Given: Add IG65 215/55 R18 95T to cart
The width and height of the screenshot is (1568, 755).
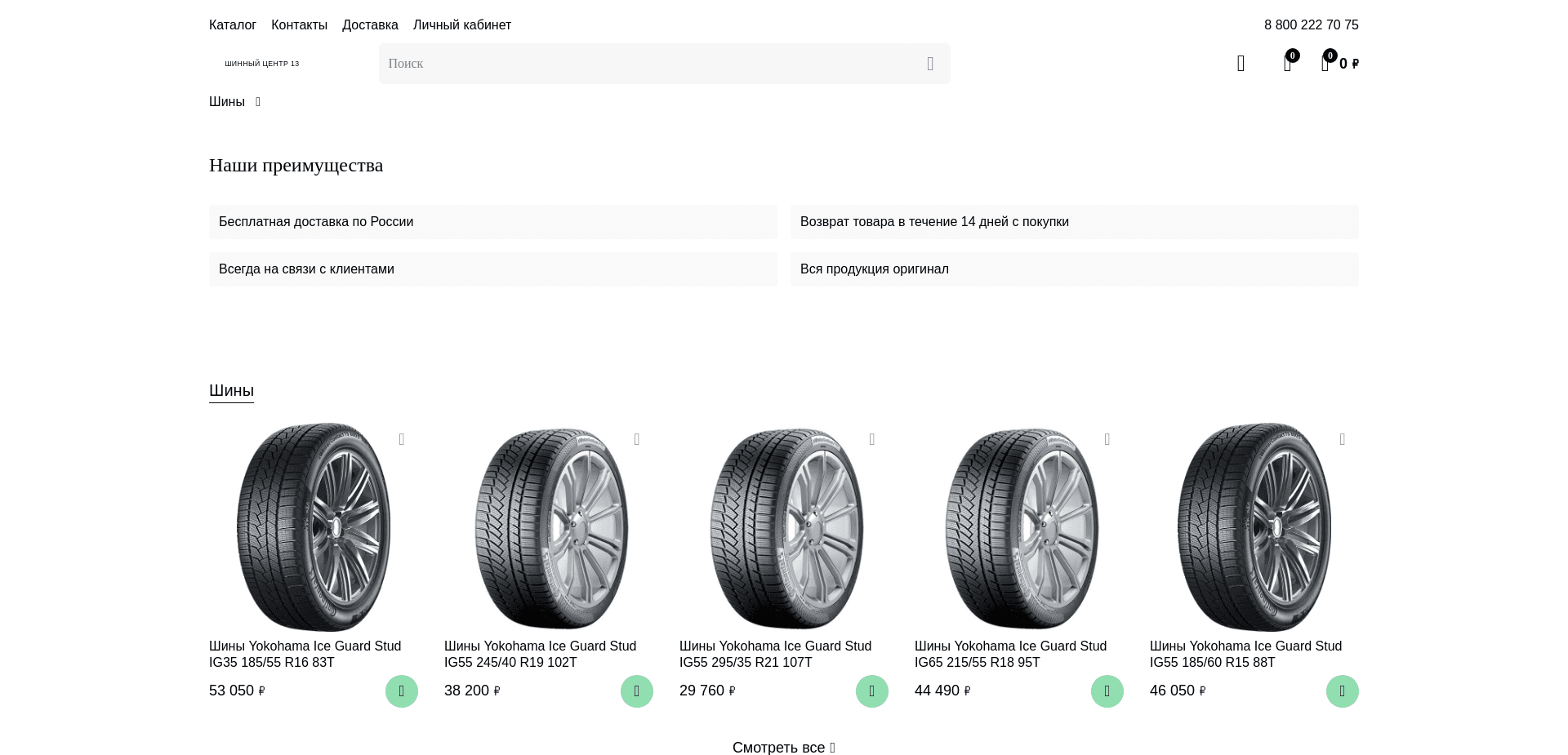Looking at the screenshot, I should coord(1107,691).
